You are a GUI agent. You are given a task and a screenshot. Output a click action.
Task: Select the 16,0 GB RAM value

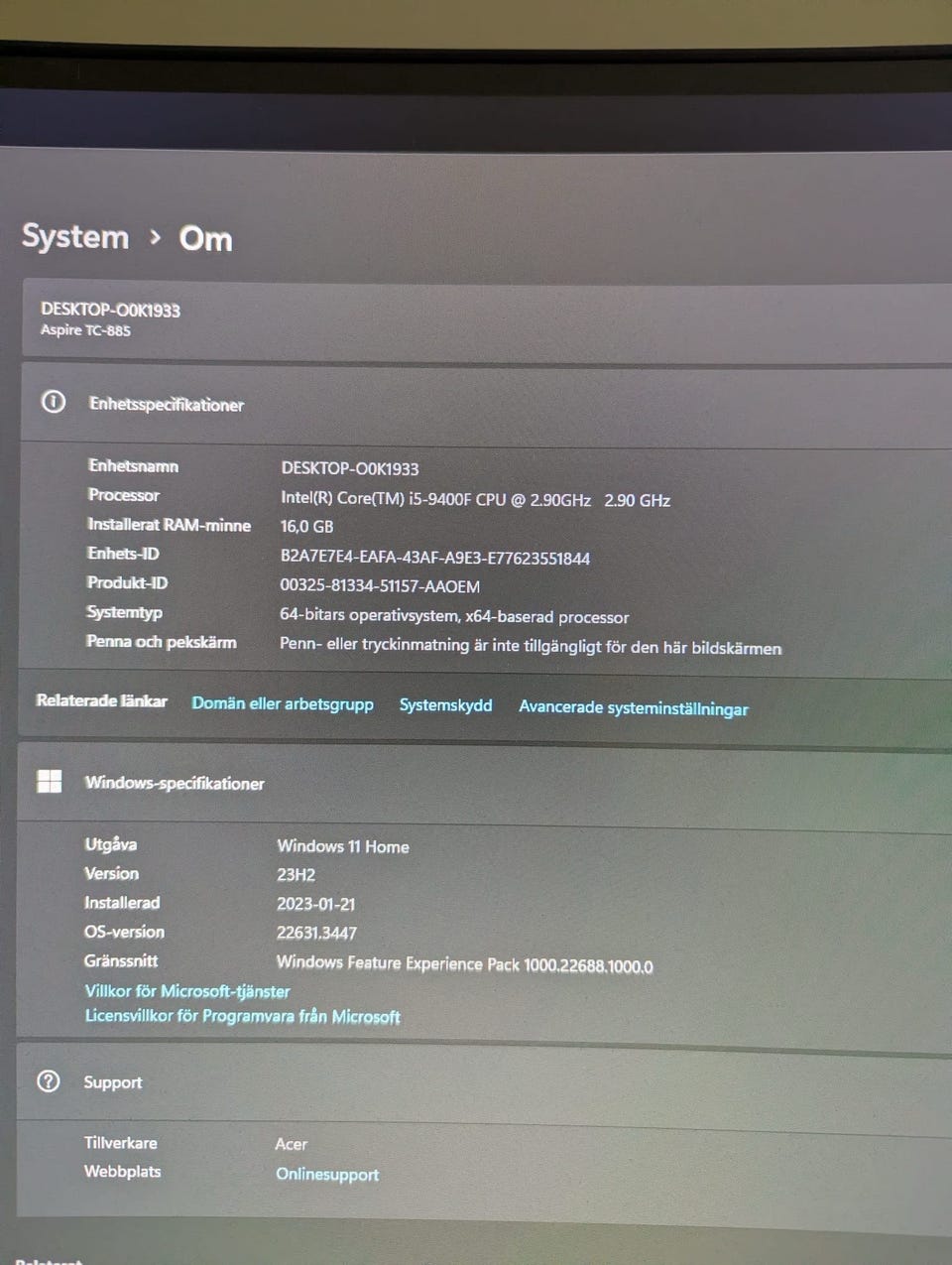click(x=306, y=527)
